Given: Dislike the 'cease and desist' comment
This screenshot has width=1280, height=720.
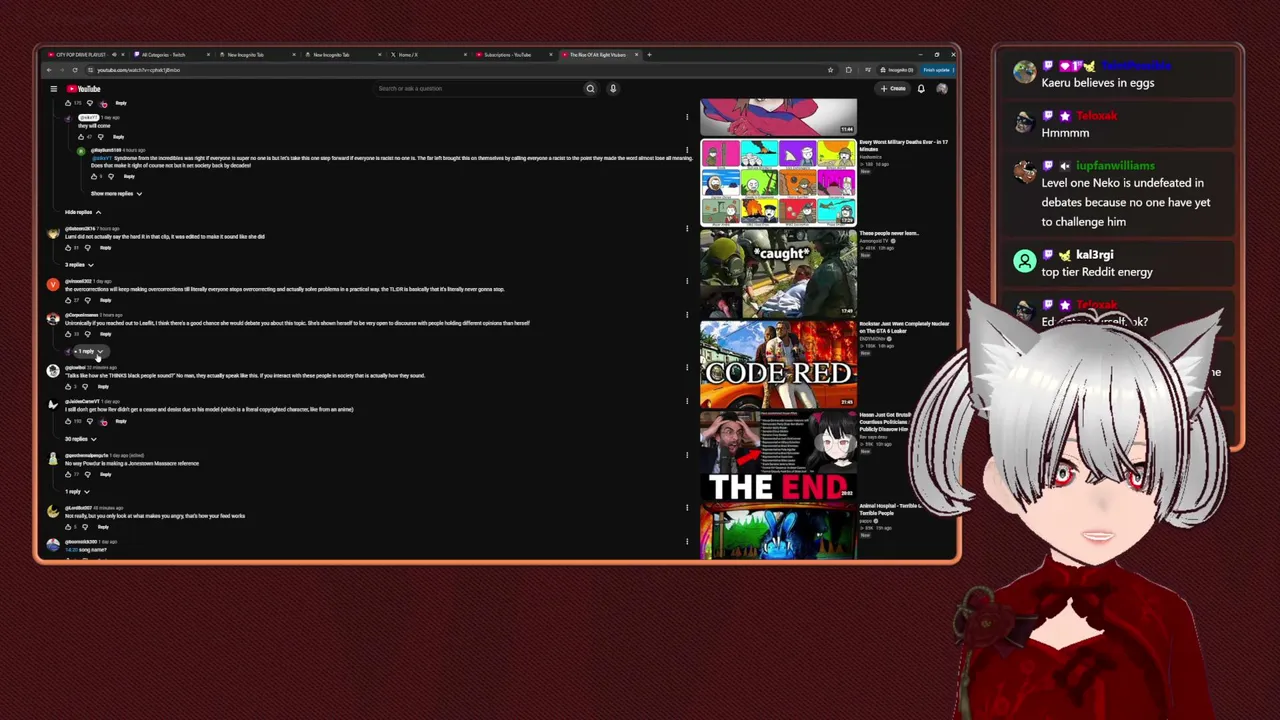Looking at the screenshot, I should click(89, 421).
